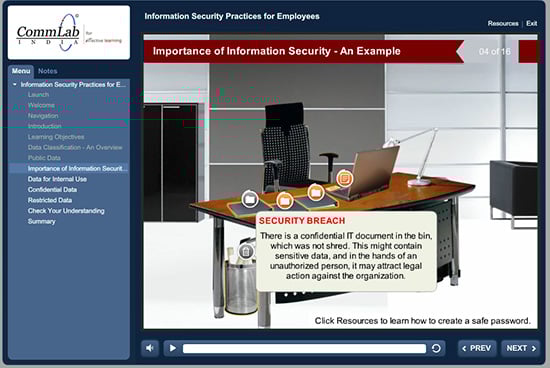Click the orange folder hotspot nearest the laptop
The image size is (550, 368).
tap(316, 192)
